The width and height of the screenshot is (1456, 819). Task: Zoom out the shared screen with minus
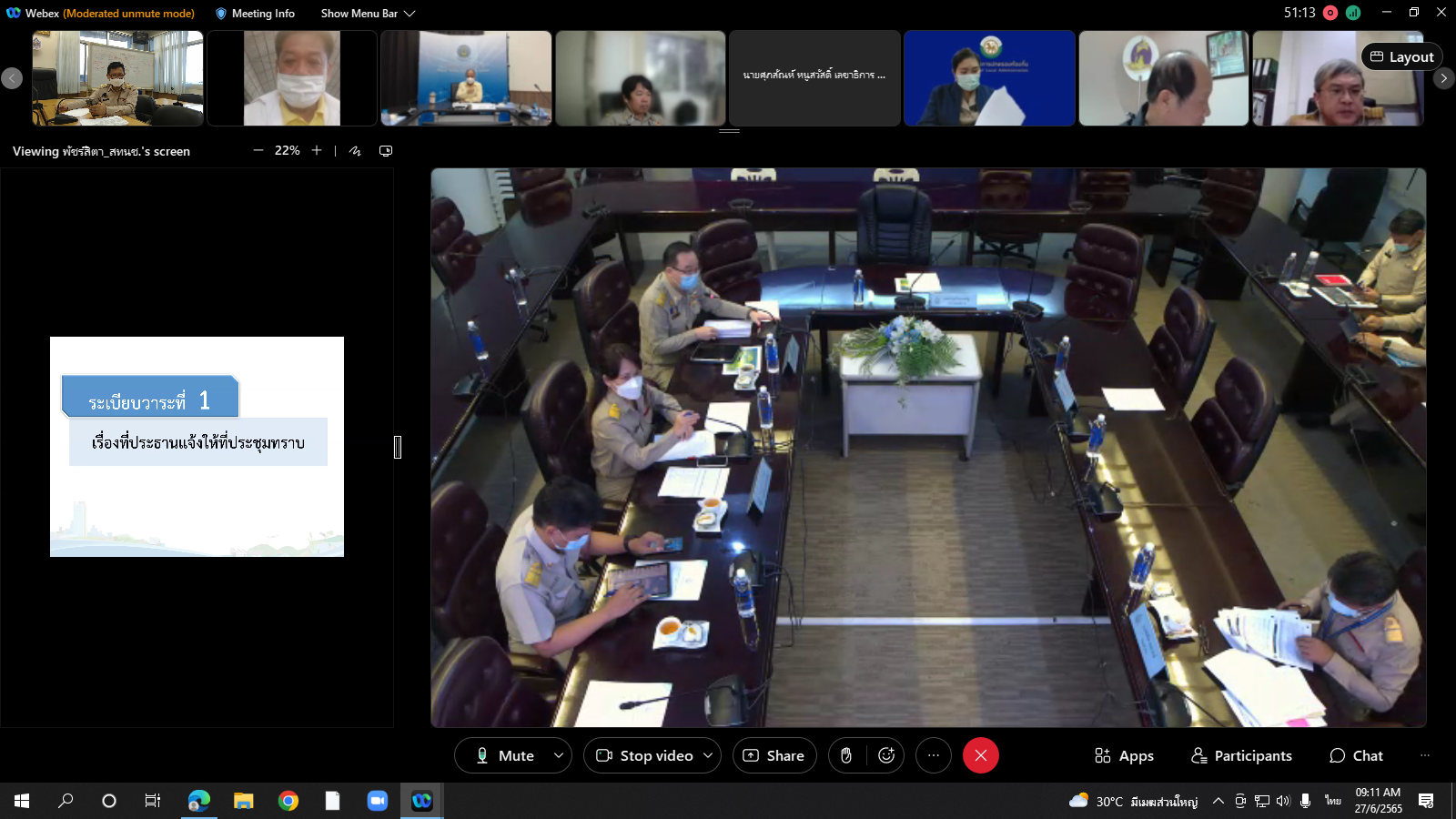click(258, 151)
